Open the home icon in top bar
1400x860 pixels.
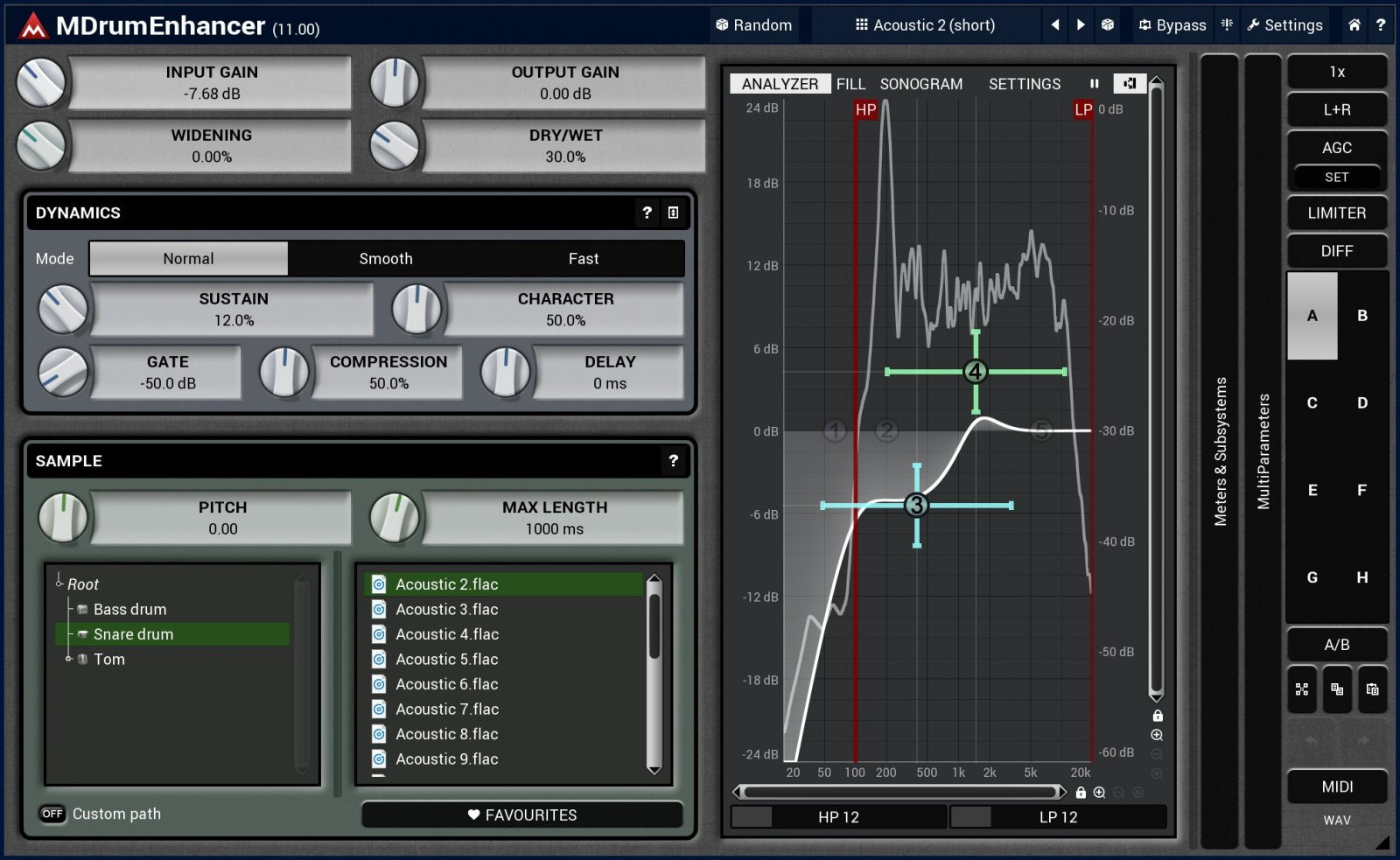(1354, 25)
